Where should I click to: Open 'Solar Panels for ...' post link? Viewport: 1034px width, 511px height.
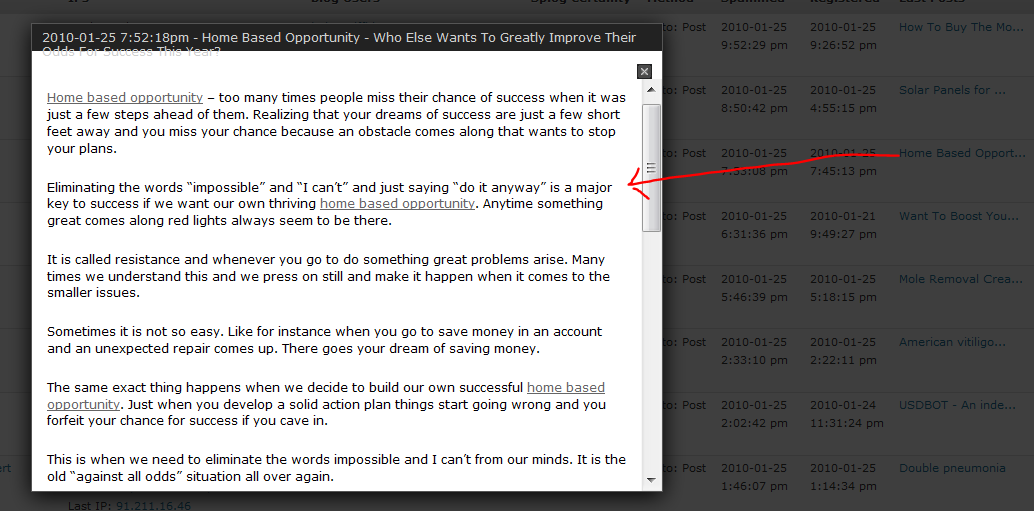click(952, 90)
